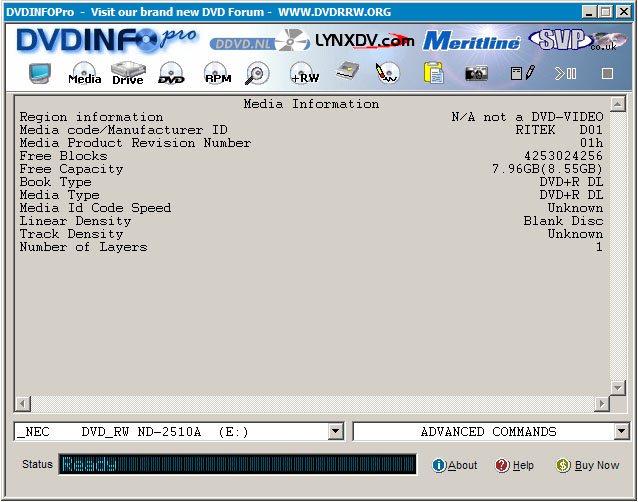Click the Help button
The width and height of the screenshot is (638, 502).
pos(514,465)
